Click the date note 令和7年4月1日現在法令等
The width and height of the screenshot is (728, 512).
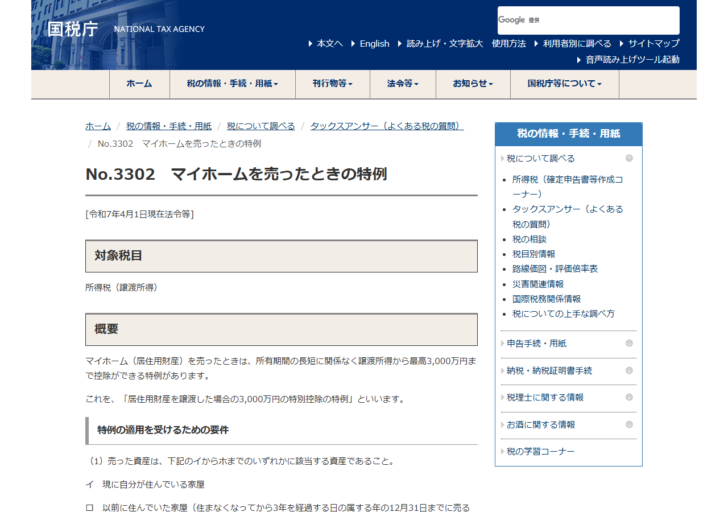(x=140, y=214)
